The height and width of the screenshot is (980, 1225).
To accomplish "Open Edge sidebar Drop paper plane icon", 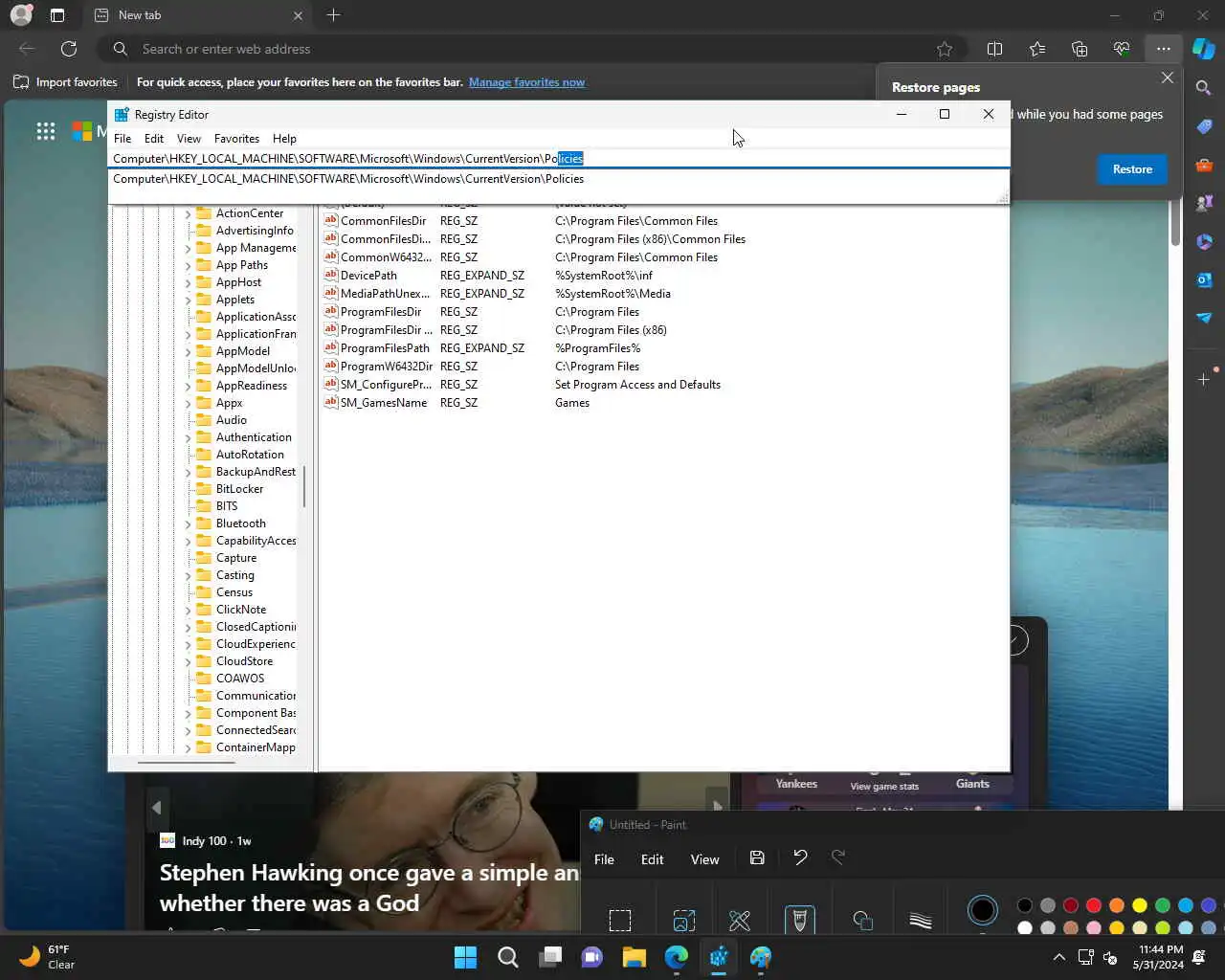I will tap(1204, 318).
